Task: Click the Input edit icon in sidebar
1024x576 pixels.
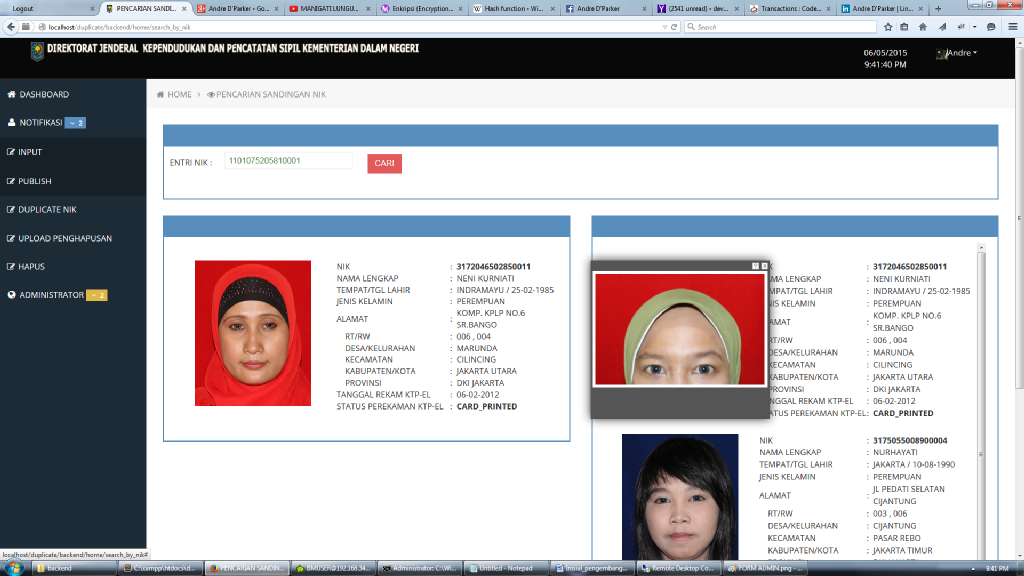Action: point(11,152)
